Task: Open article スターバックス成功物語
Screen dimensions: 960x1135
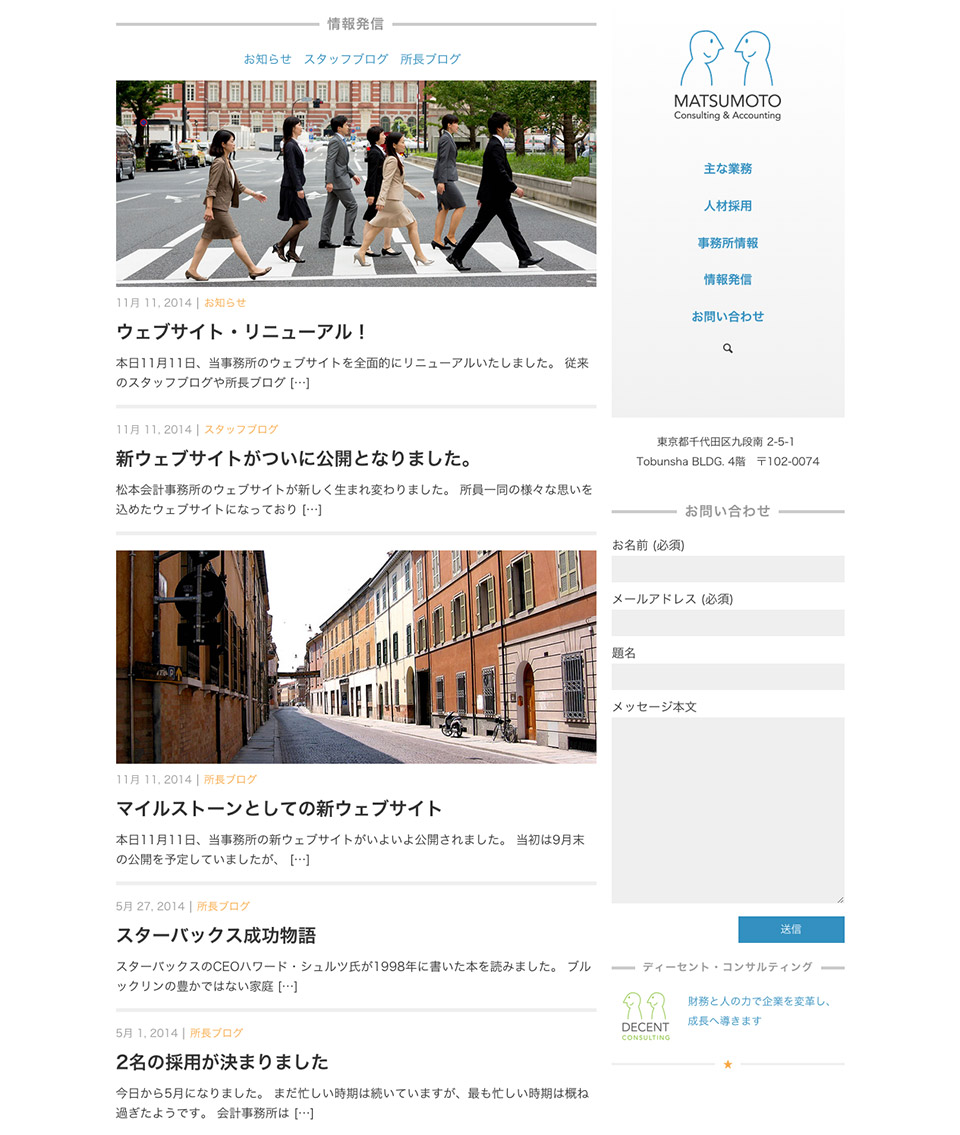Action: click(x=216, y=935)
